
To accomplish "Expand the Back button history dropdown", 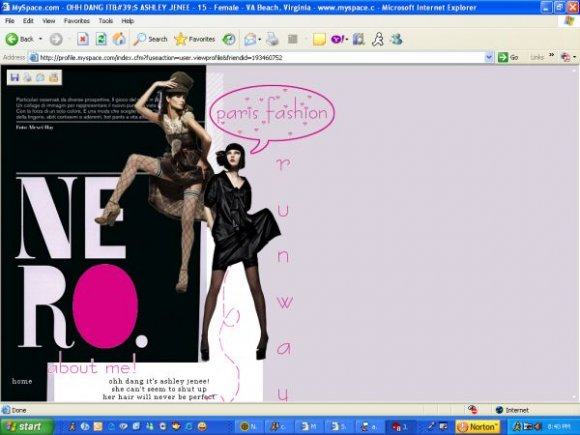I will 40,39.
